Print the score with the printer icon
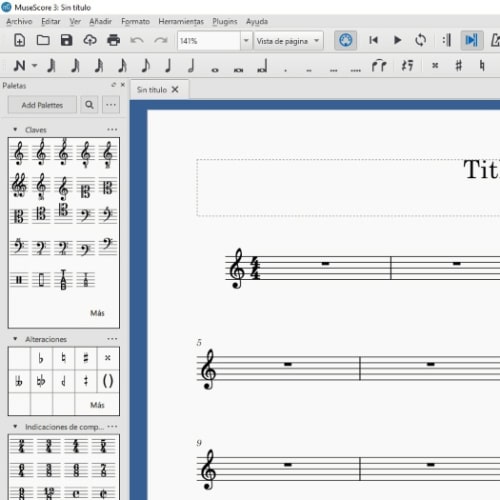500x500 pixels. (114, 40)
